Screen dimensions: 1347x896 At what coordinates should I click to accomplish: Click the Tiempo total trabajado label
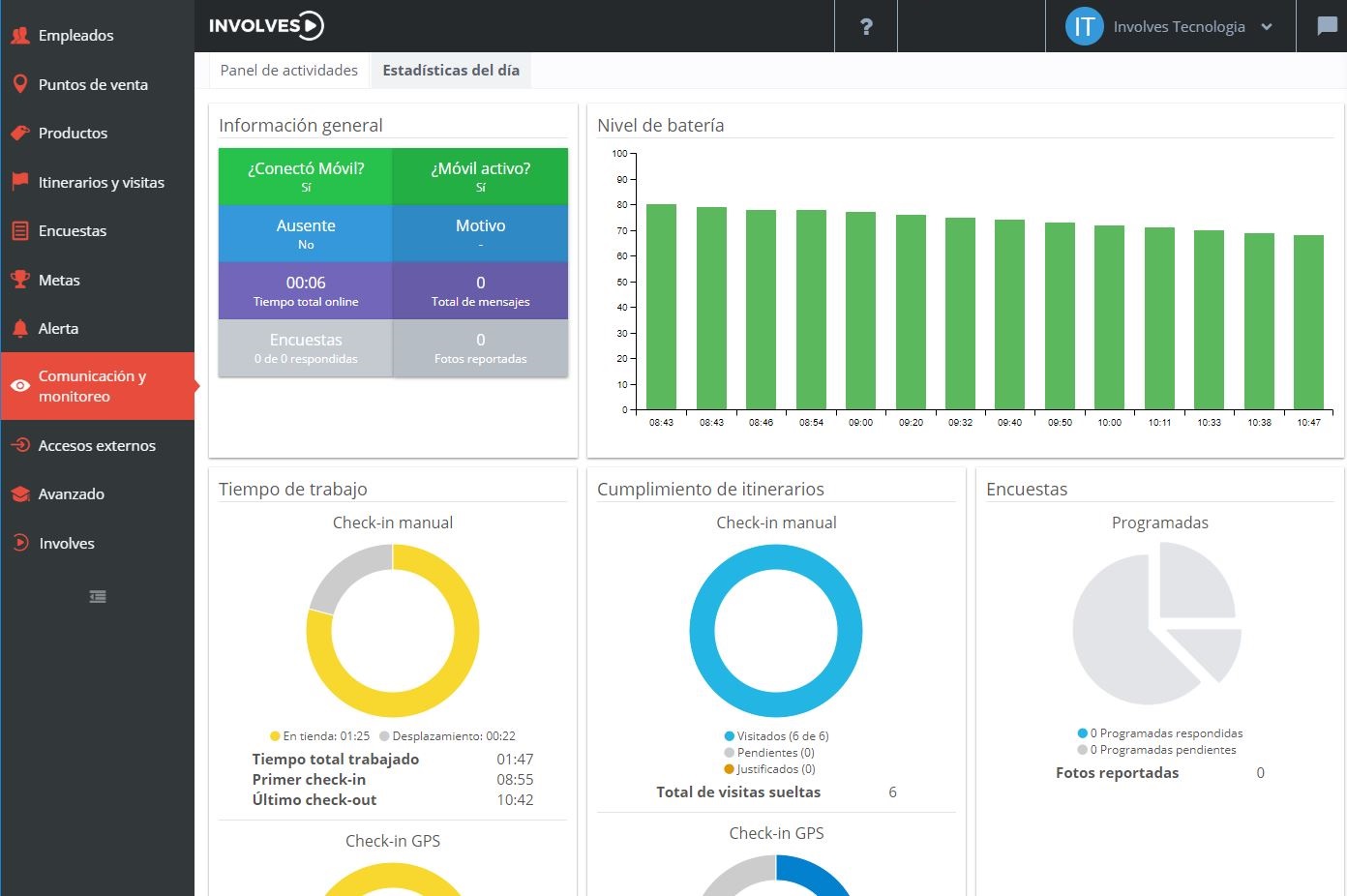336,760
